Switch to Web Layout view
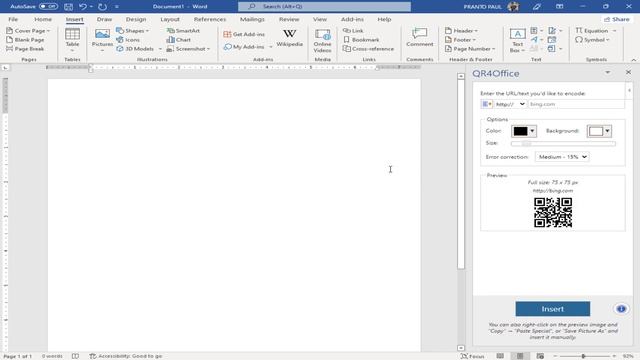640x360 pixels. 540,356
